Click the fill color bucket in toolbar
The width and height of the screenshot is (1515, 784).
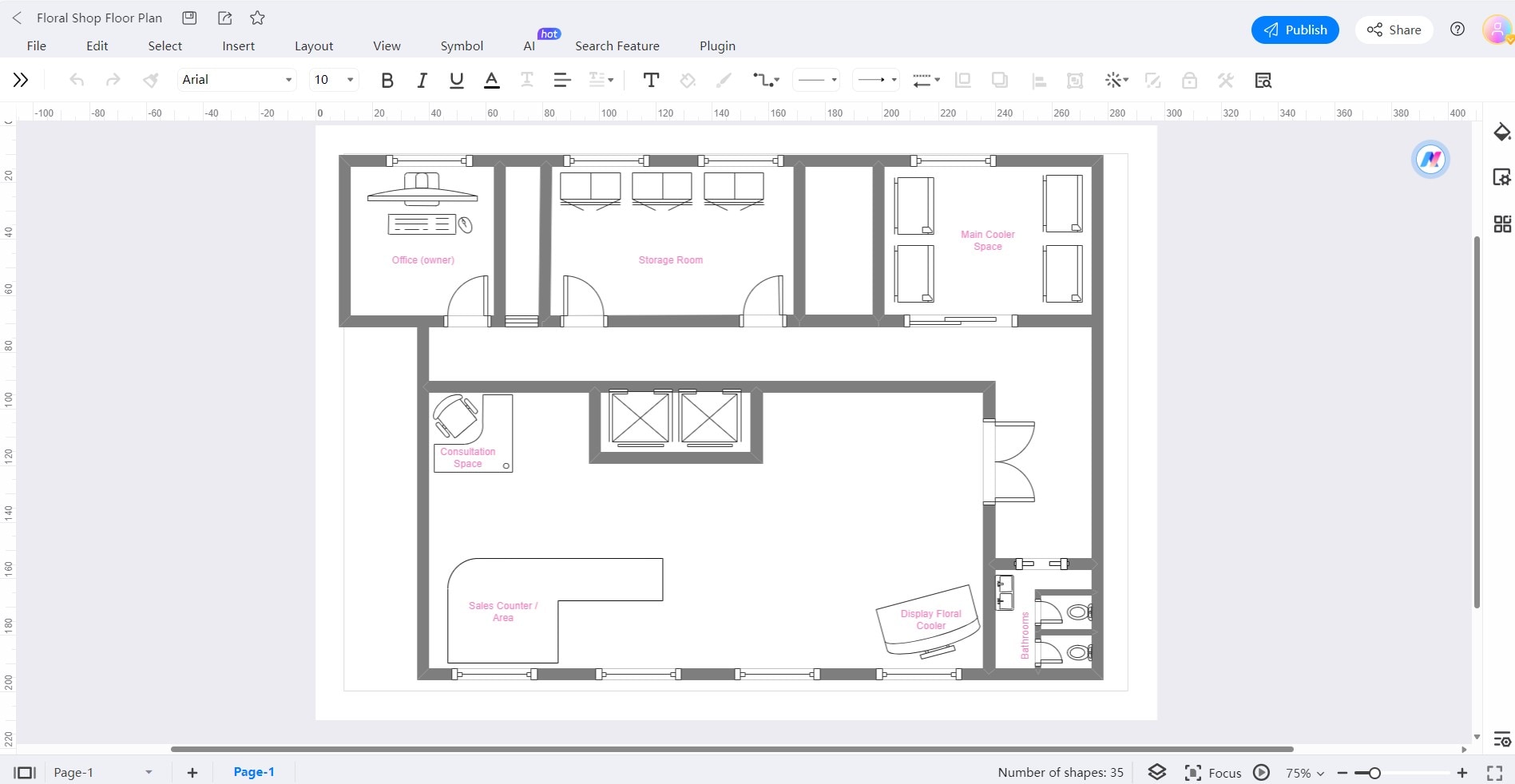(688, 80)
